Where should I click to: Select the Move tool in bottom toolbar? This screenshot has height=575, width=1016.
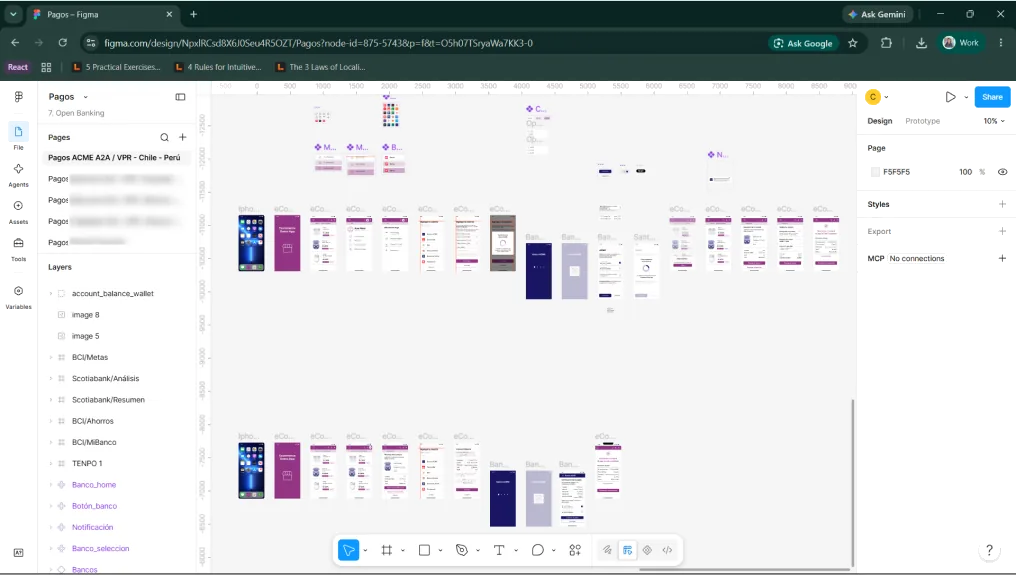[349, 550]
